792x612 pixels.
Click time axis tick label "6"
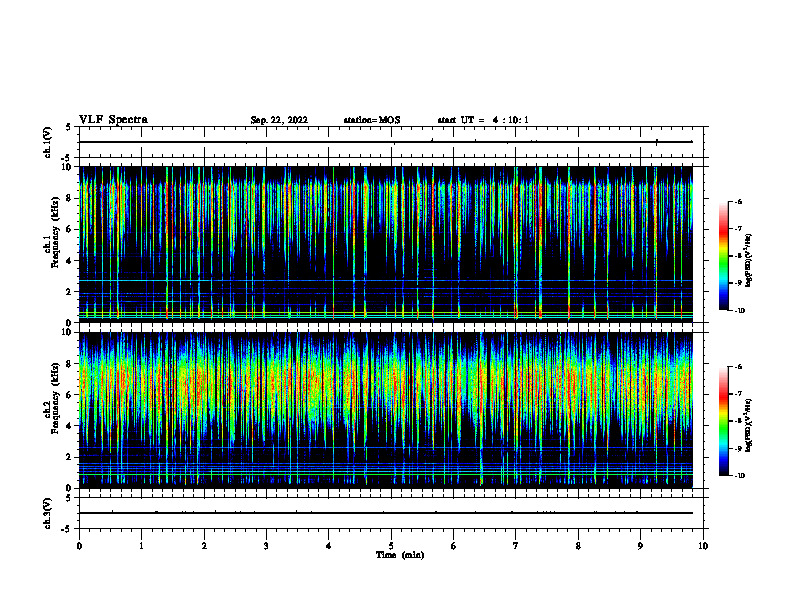454,546
